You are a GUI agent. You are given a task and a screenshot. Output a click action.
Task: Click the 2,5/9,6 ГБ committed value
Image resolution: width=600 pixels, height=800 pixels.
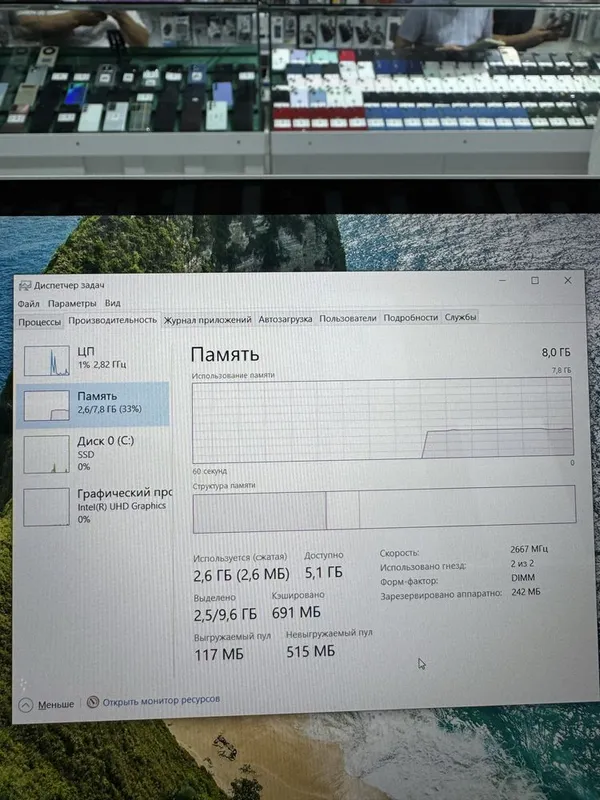point(225,615)
